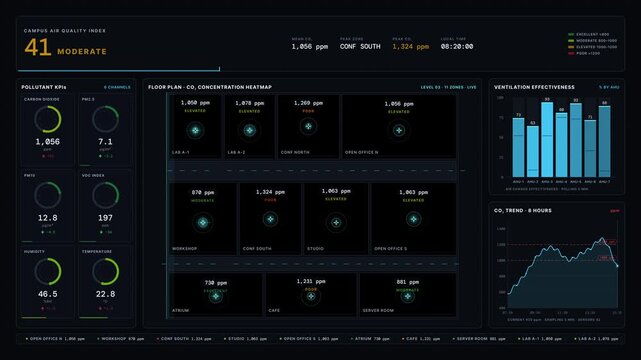
Task: Click the air quality index progress bar
Action: pyautogui.click(x=119, y=70)
